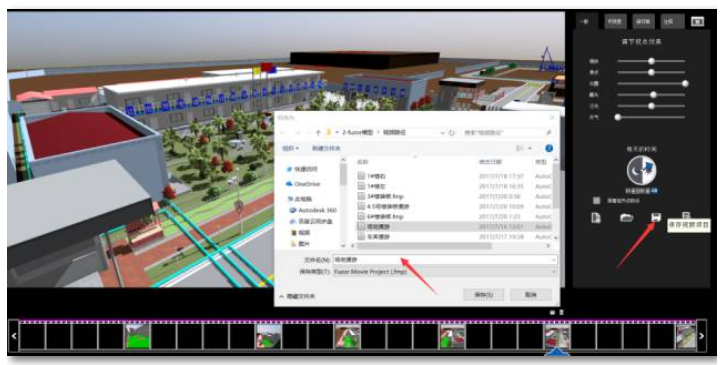Click the file list horizontal scrollbar
Image resolution: width=728 pixels, height=365 pixels.
click(x=424, y=246)
